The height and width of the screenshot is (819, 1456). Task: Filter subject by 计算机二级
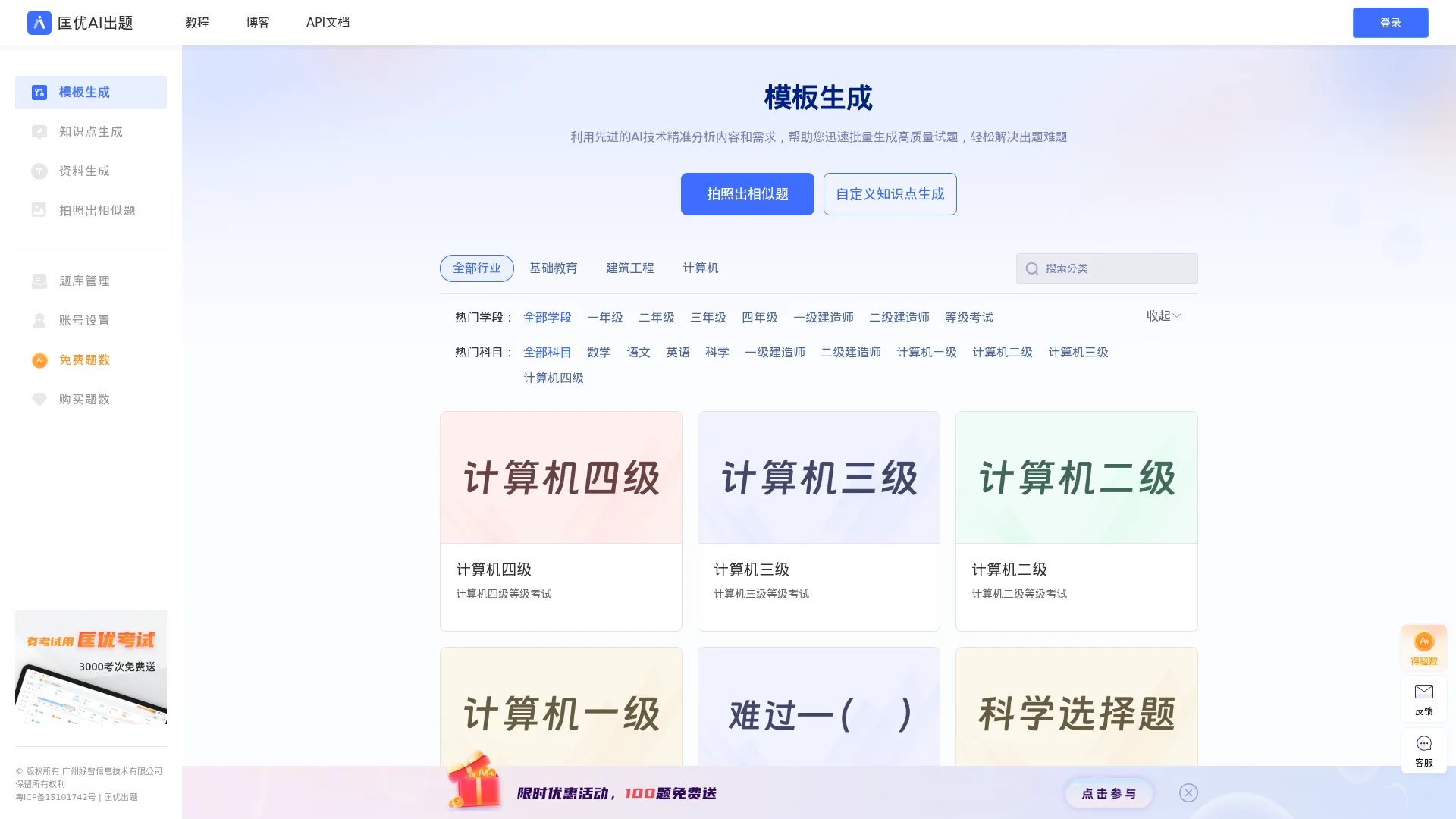click(1003, 353)
